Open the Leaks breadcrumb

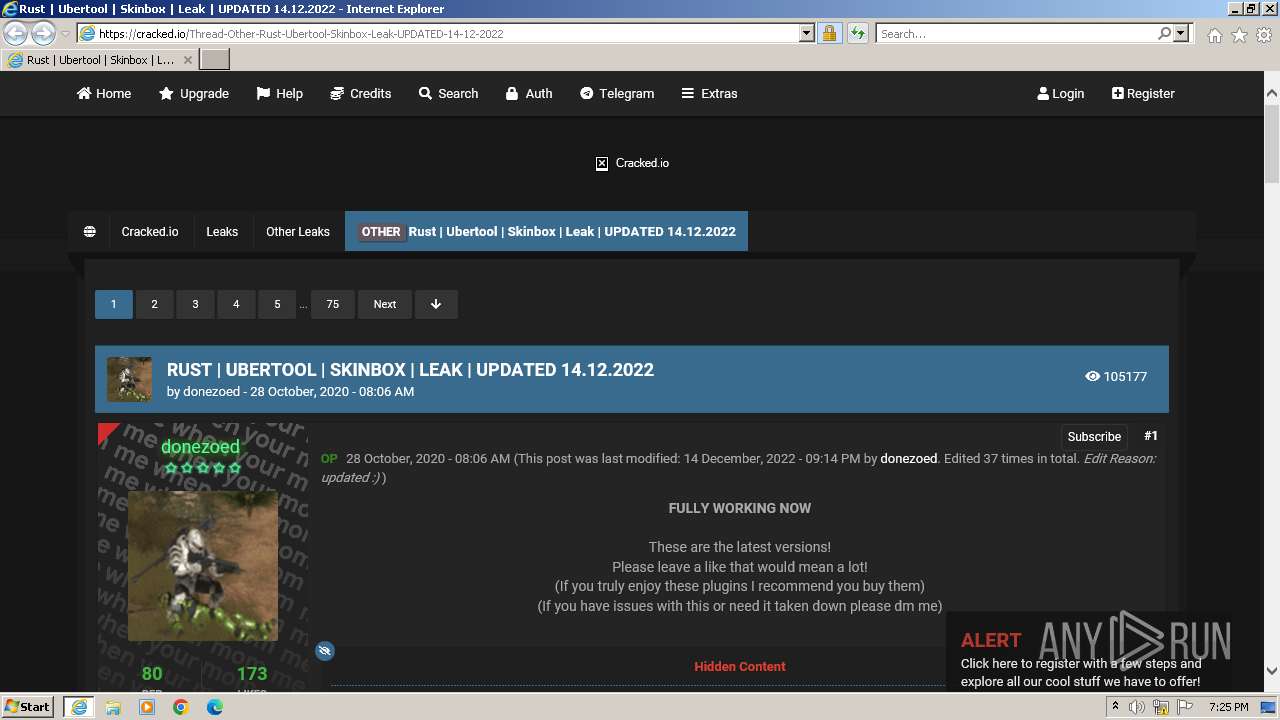coord(222,231)
